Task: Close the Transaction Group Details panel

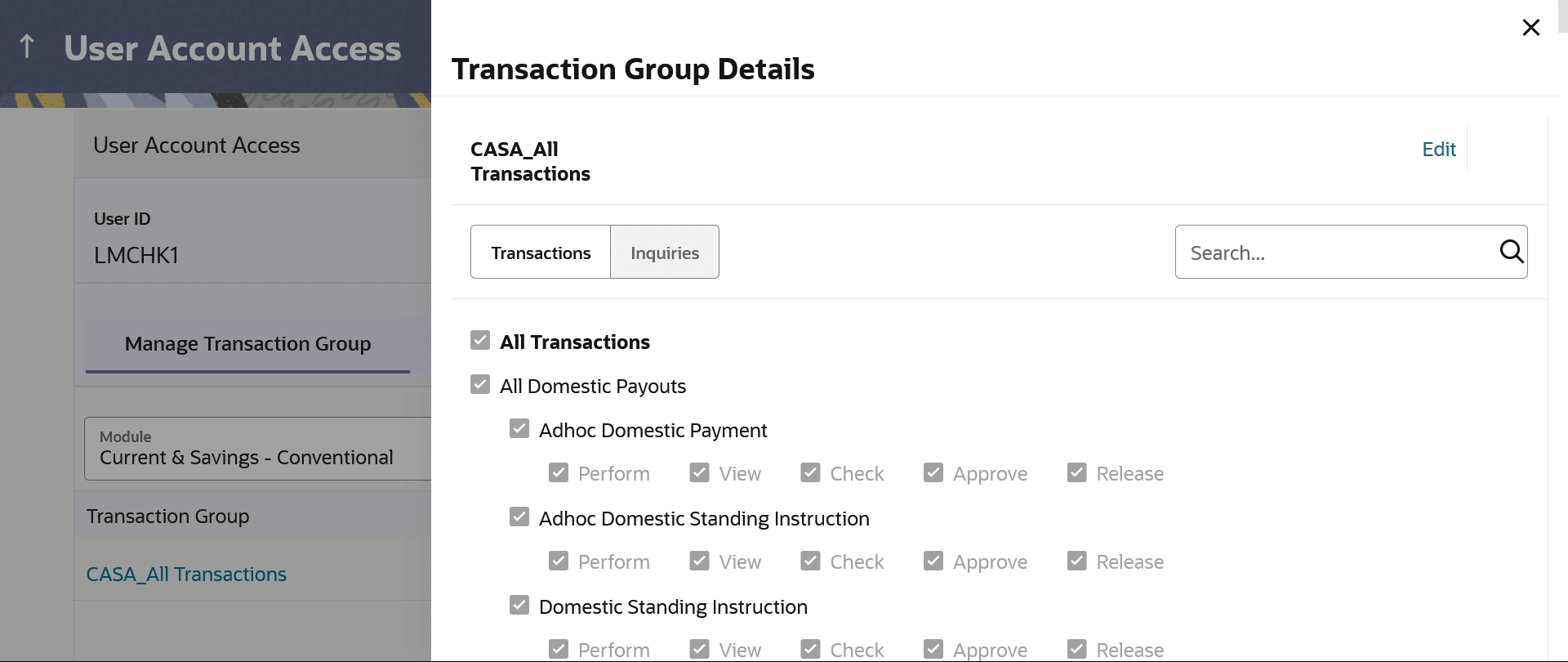Action: point(1530,28)
